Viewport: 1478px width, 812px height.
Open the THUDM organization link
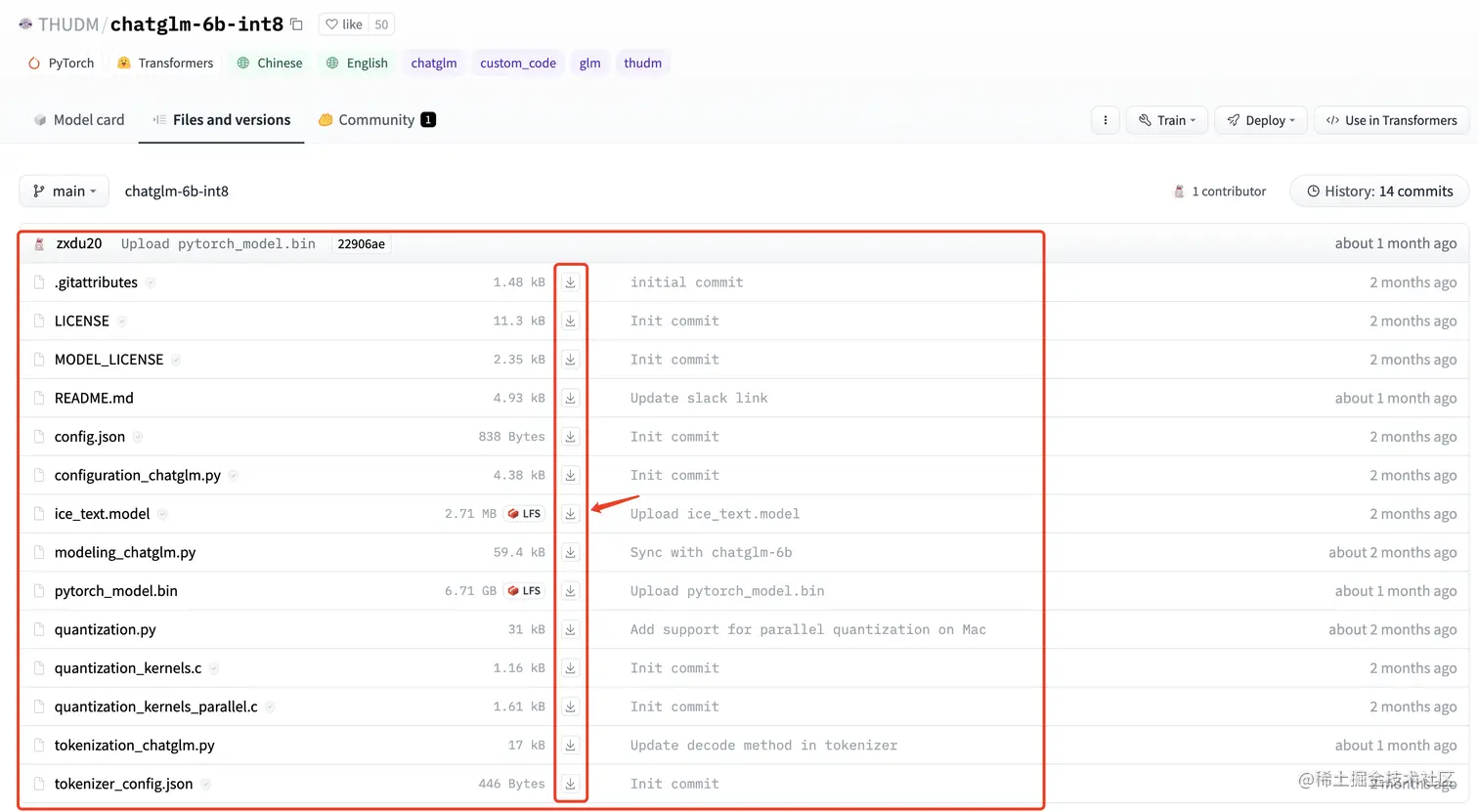tap(68, 24)
